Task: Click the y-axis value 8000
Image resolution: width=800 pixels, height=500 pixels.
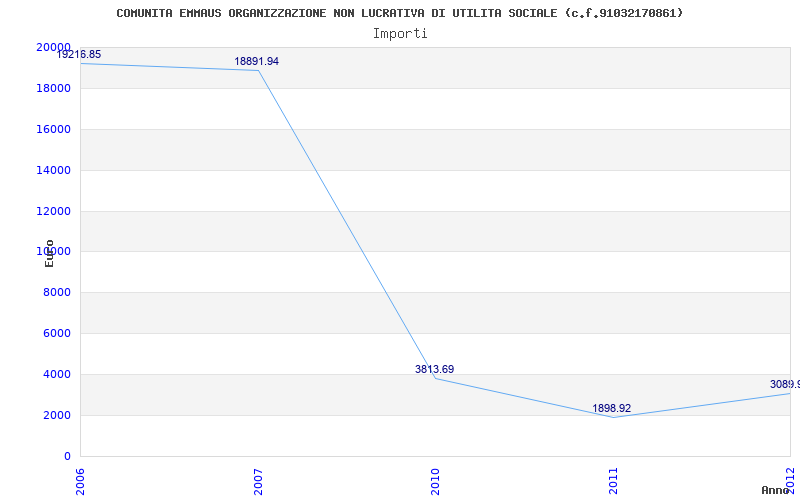Action: click(56, 292)
